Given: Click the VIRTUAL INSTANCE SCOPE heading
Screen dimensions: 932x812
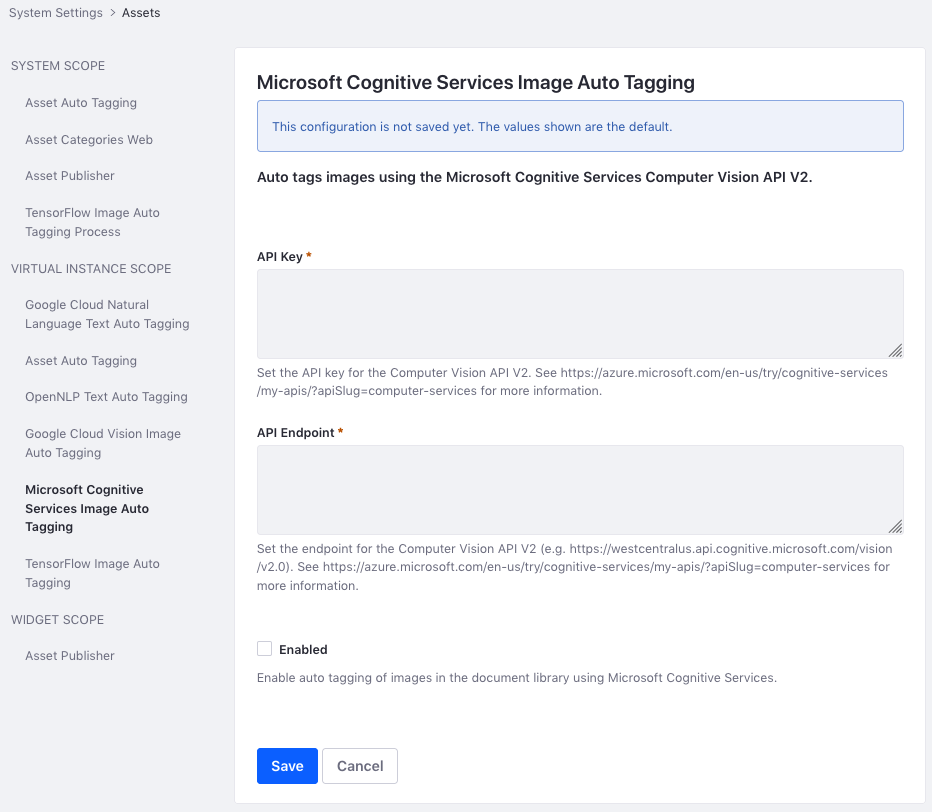Looking at the screenshot, I should click(x=91, y=269).
